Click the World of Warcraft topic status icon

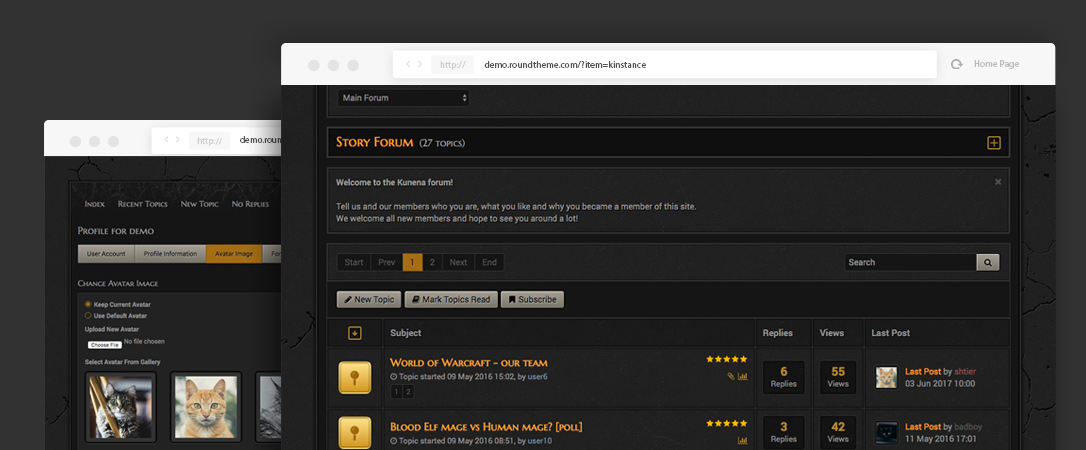[x=355, y=377]
